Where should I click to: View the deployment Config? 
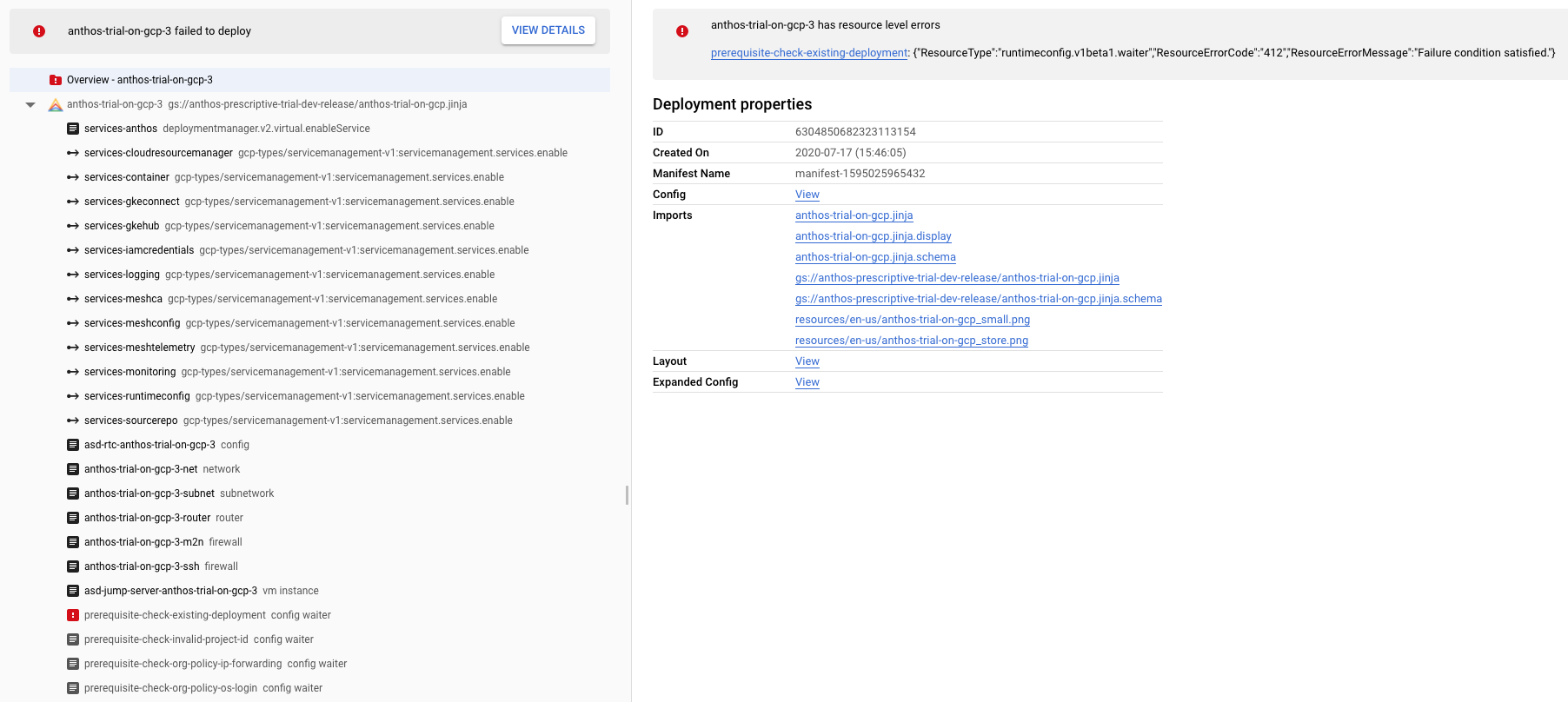pos(807,195)
